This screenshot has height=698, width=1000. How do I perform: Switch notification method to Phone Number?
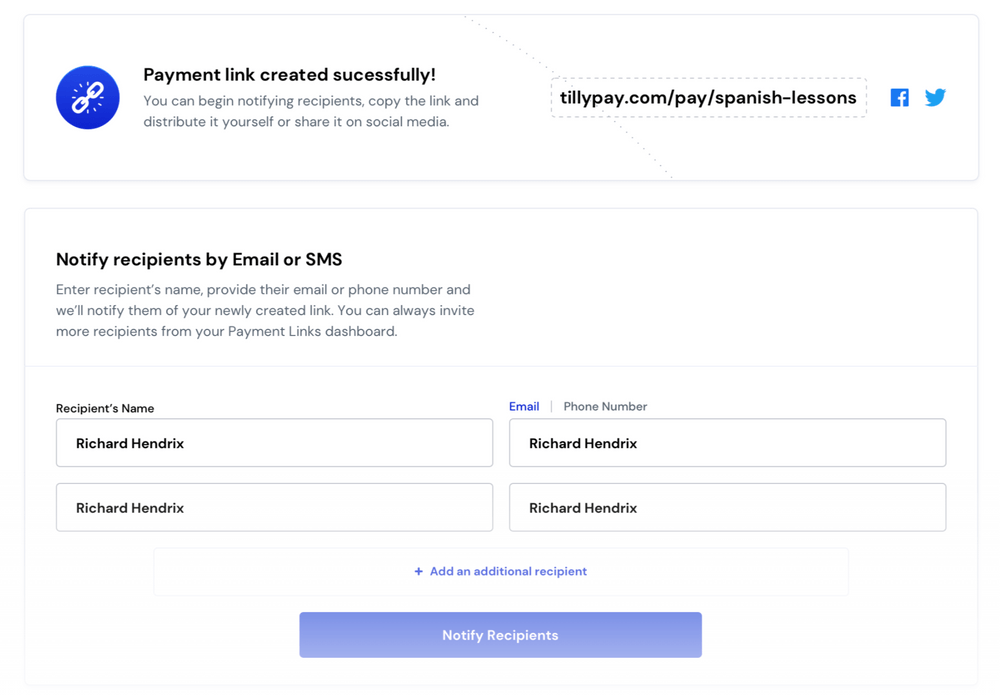click(605, 406)
